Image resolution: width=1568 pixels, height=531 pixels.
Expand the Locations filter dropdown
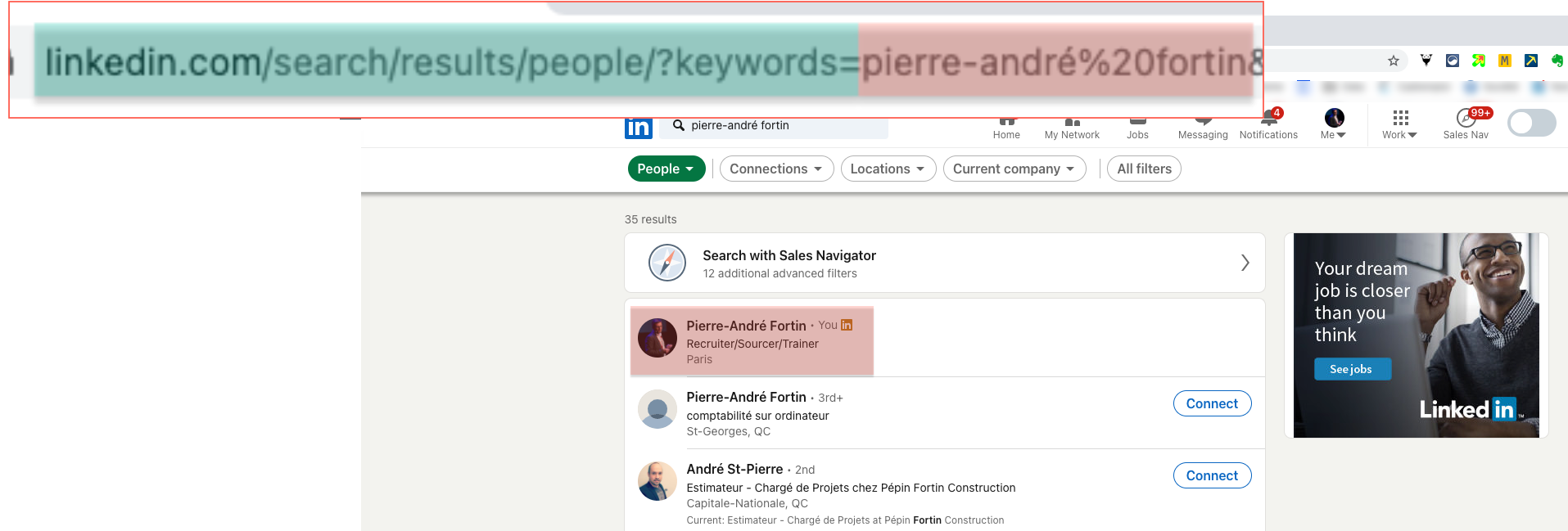click(888, 169)
